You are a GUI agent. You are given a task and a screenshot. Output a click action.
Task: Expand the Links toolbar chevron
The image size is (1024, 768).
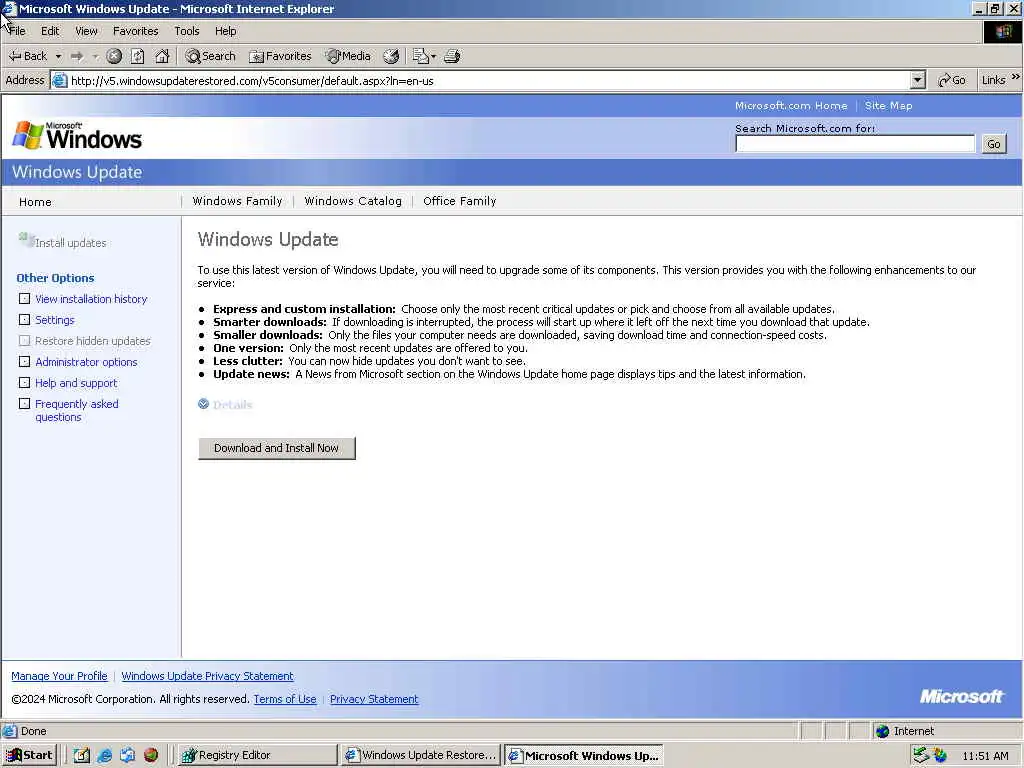tap(1016, 77)
